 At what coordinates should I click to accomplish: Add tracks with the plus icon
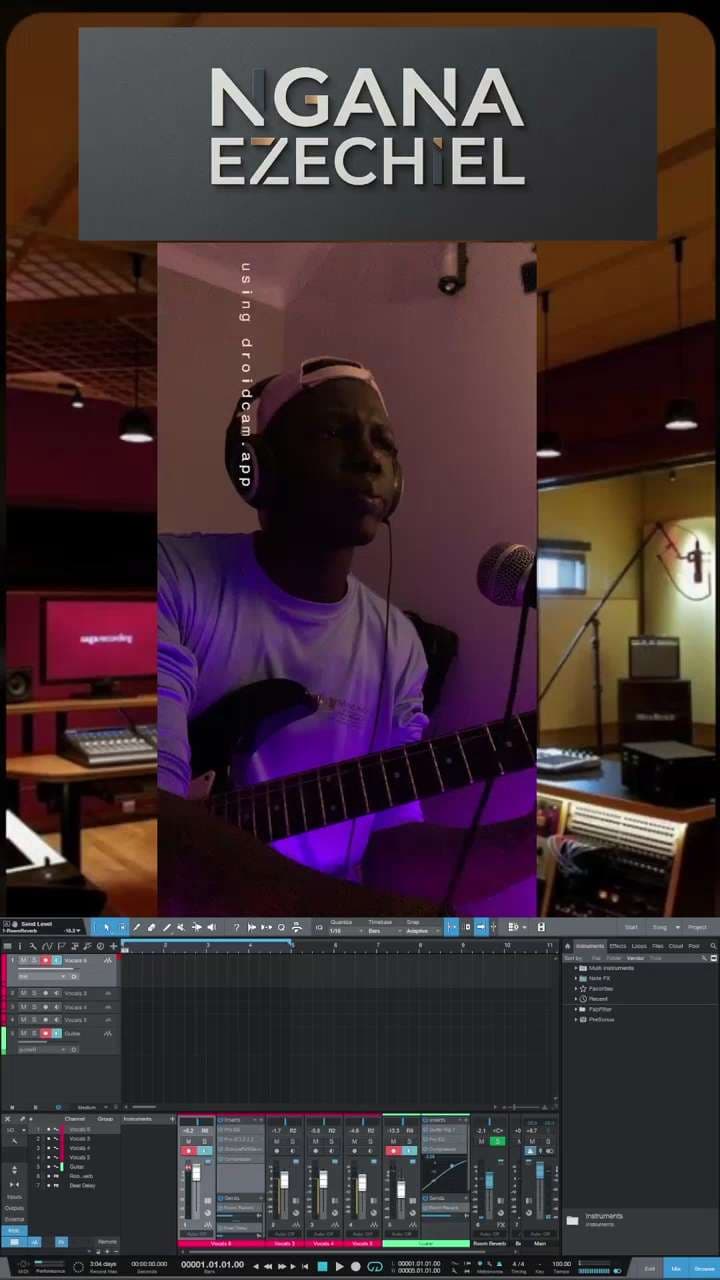(113, 946)
